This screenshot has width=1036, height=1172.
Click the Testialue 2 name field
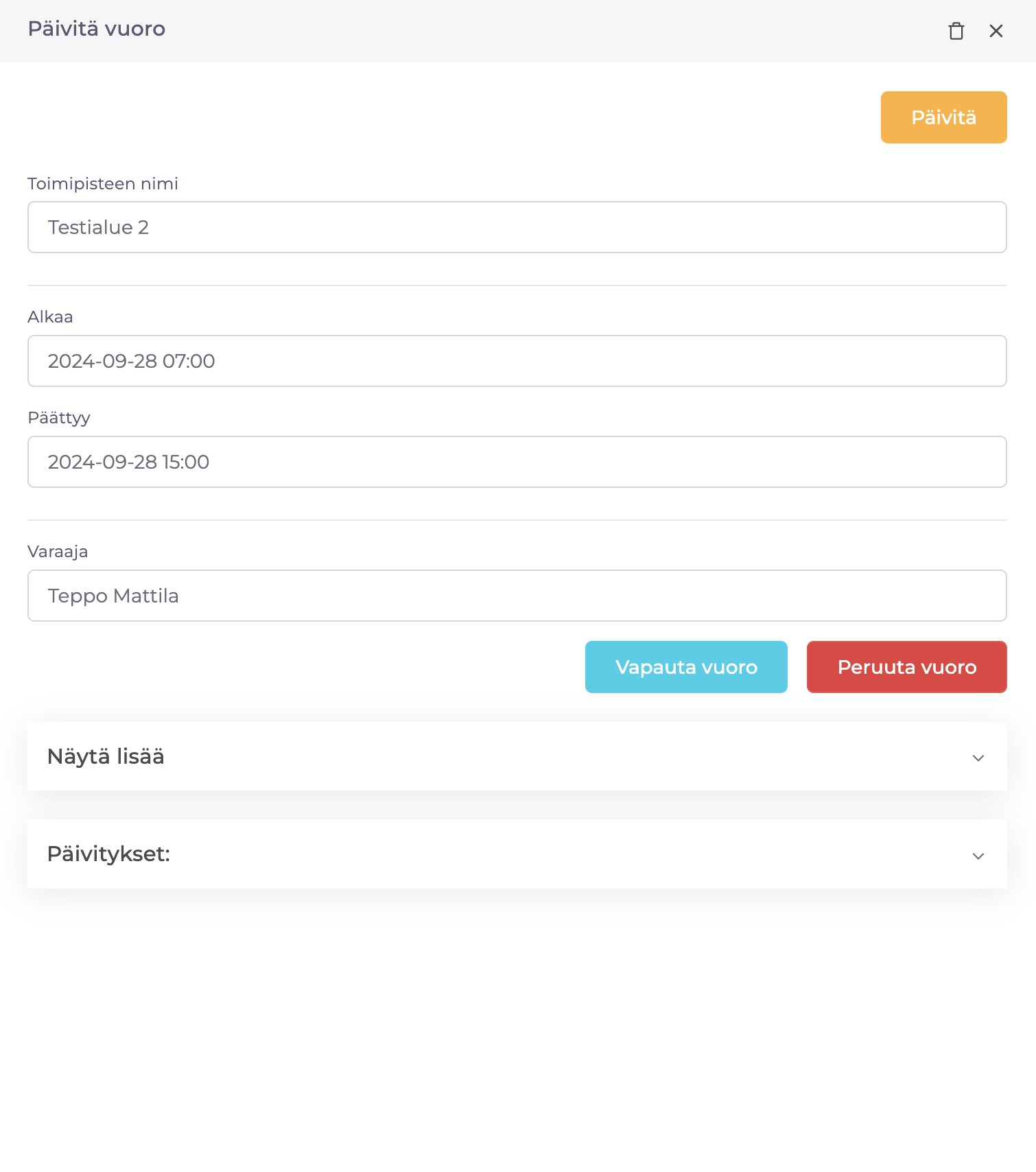(x=517, y=227)
